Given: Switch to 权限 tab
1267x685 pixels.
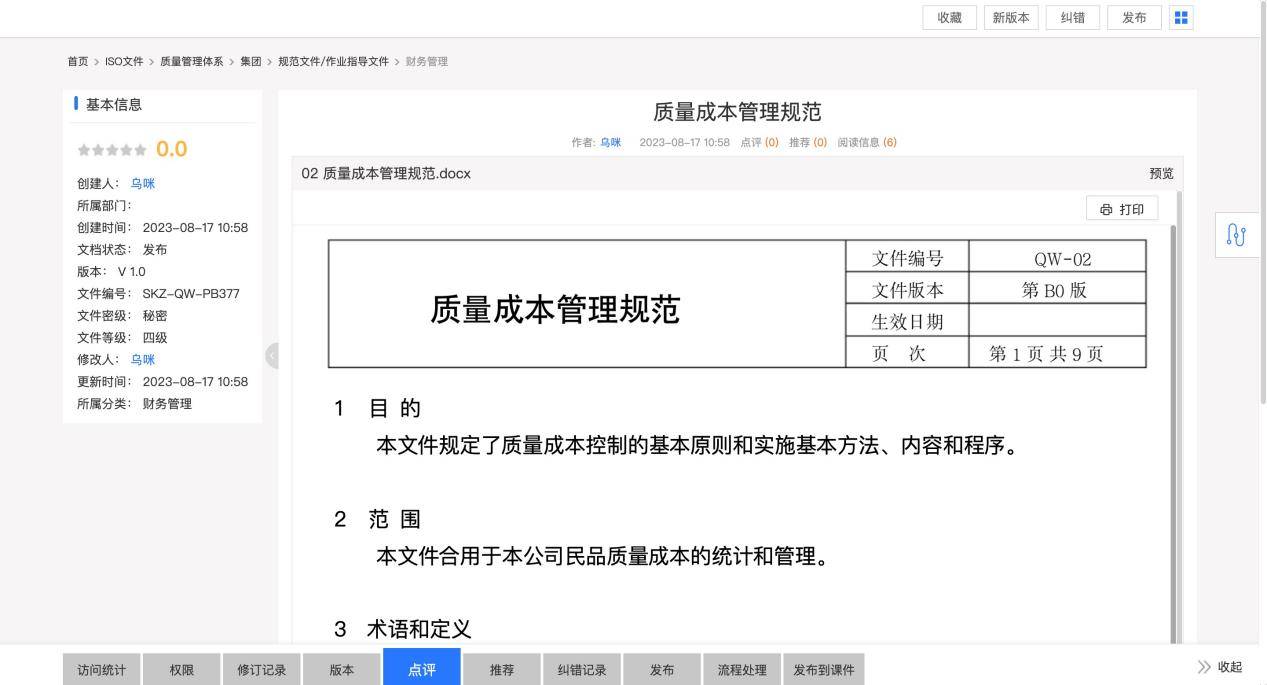Looking at the screenshot, I should 182,669.
